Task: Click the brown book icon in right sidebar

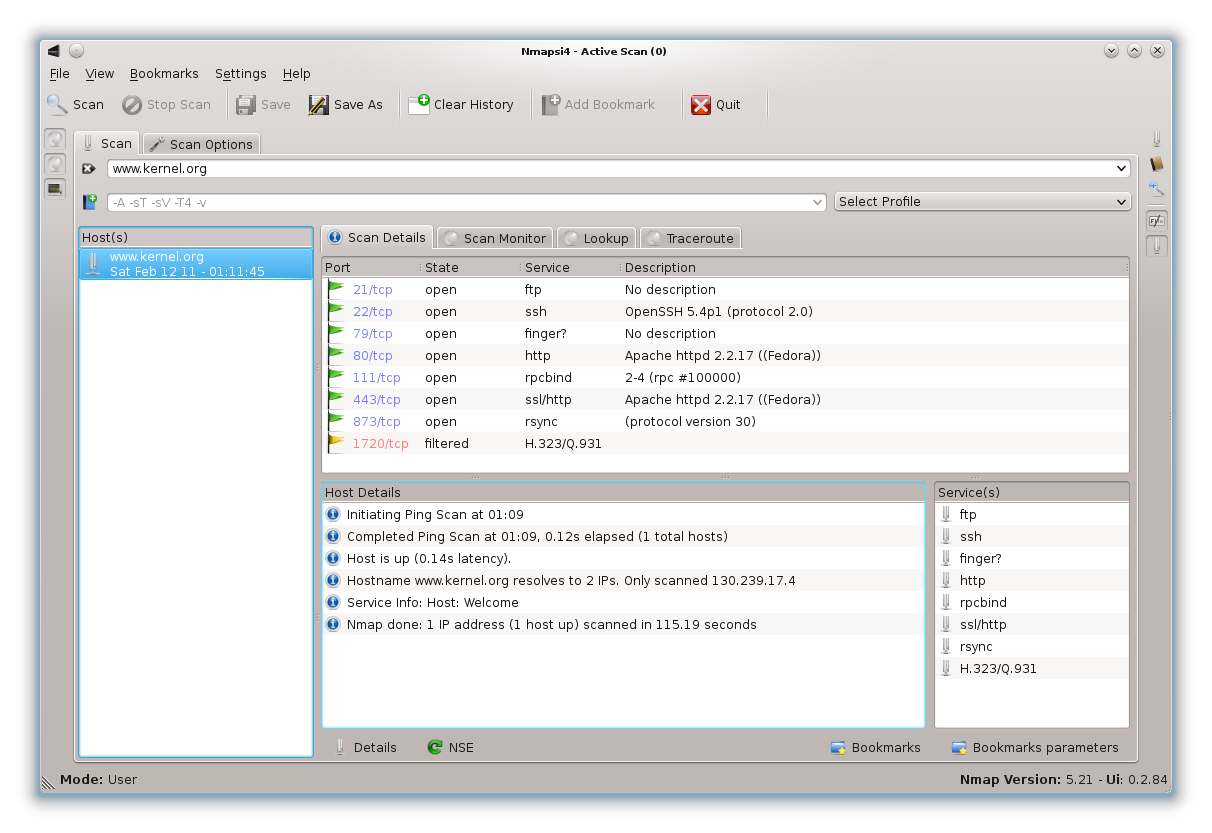Action: click(x=1157, y=164)
